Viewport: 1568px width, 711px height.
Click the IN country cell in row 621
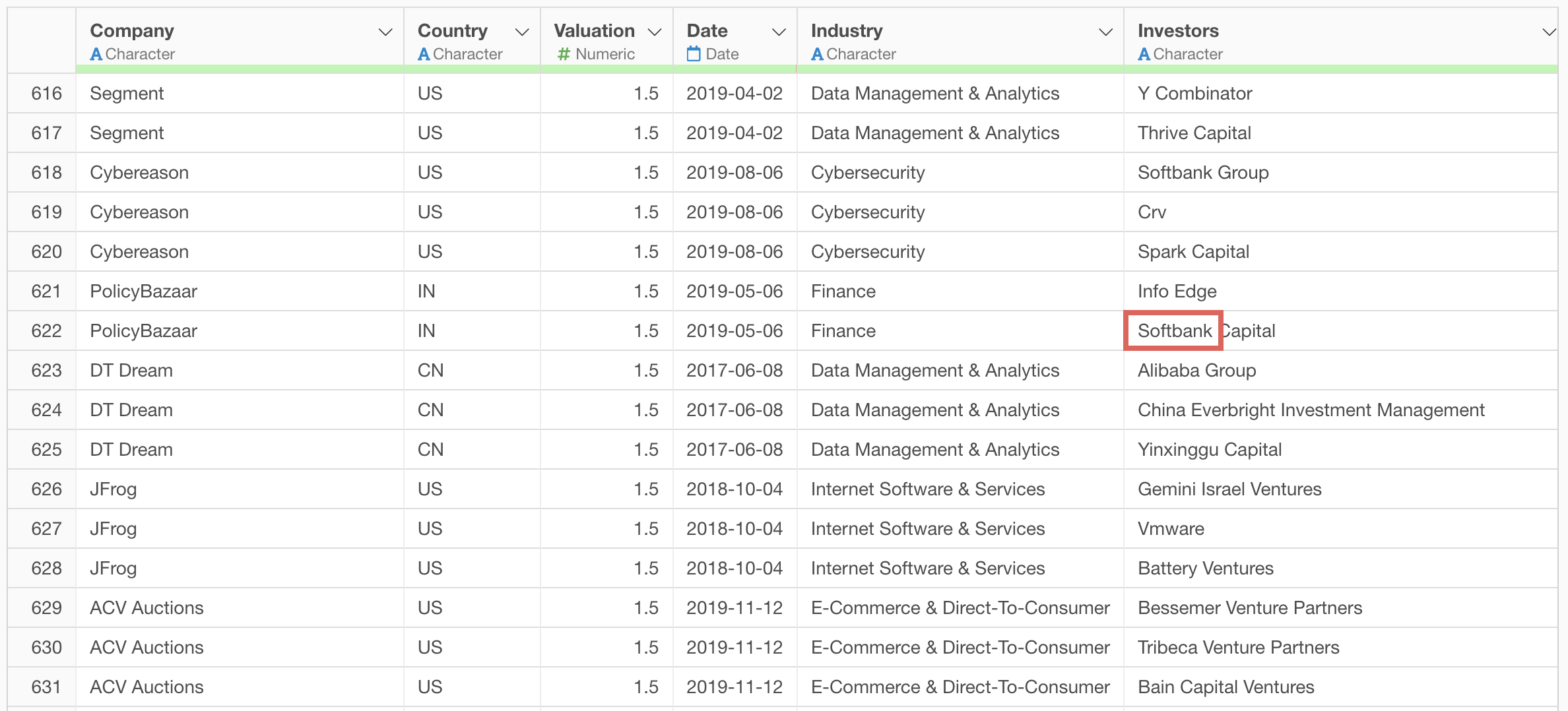[x=472, y=291]
